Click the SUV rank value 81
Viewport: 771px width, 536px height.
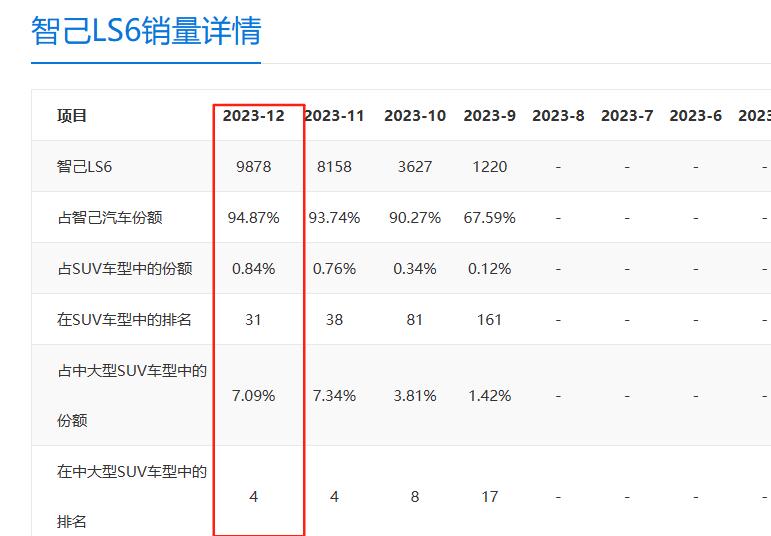[x=415, y=320]
